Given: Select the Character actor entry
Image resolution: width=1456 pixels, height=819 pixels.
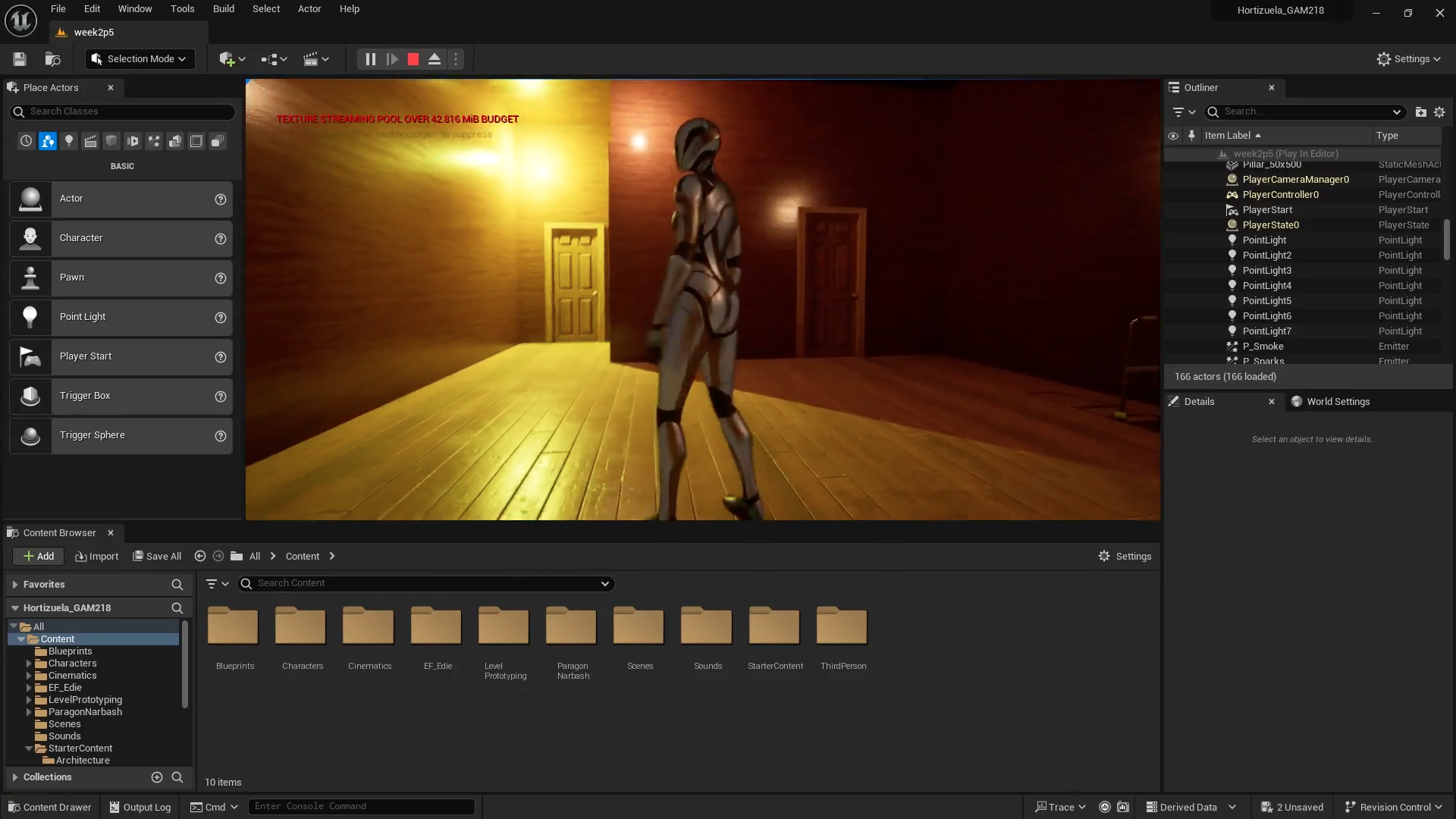Looking at the screenshot, I should (121, 238).
